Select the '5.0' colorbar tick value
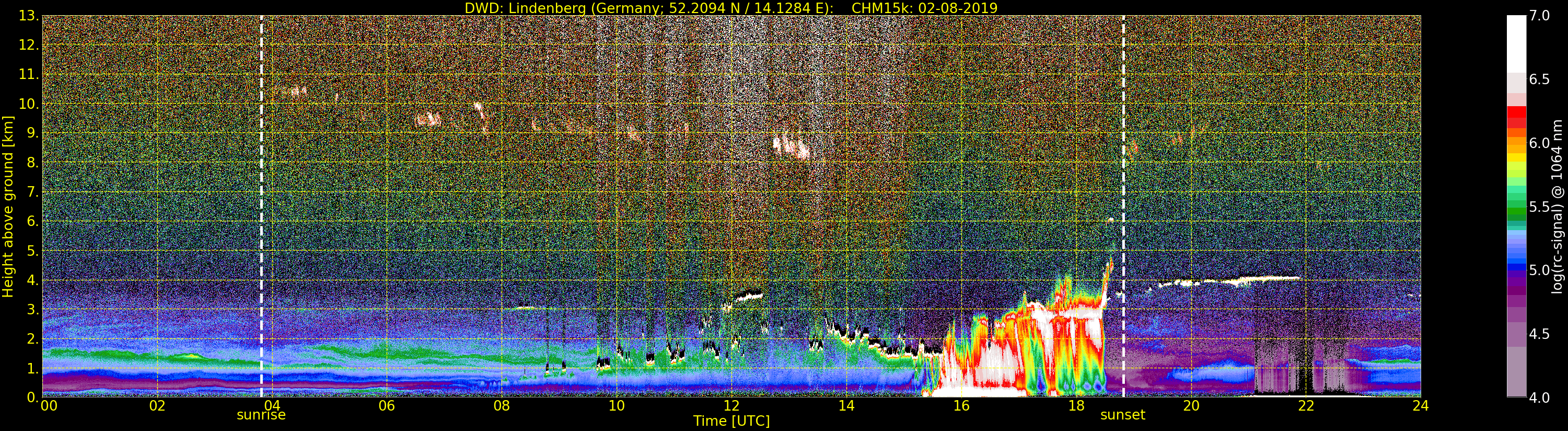This screenshot has height=431, width=1568. click(1539, 270)
